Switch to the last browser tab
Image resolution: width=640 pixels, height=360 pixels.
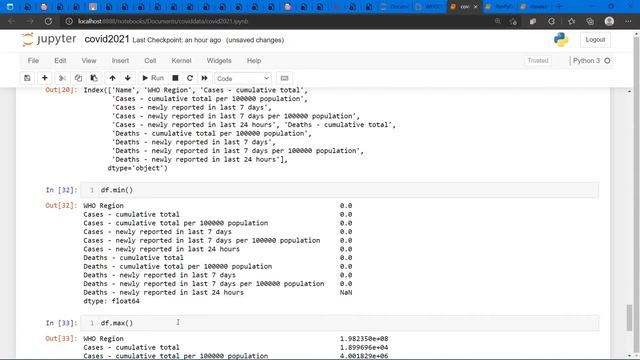tap(536, 7)
